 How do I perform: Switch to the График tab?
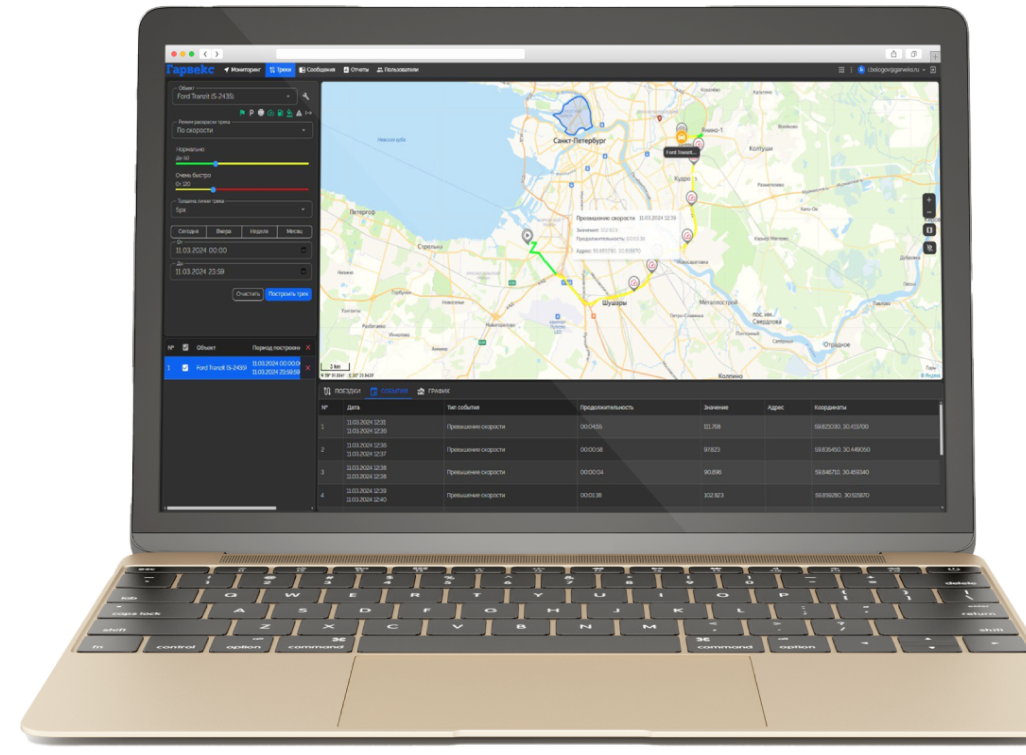[x=434, y=391]
